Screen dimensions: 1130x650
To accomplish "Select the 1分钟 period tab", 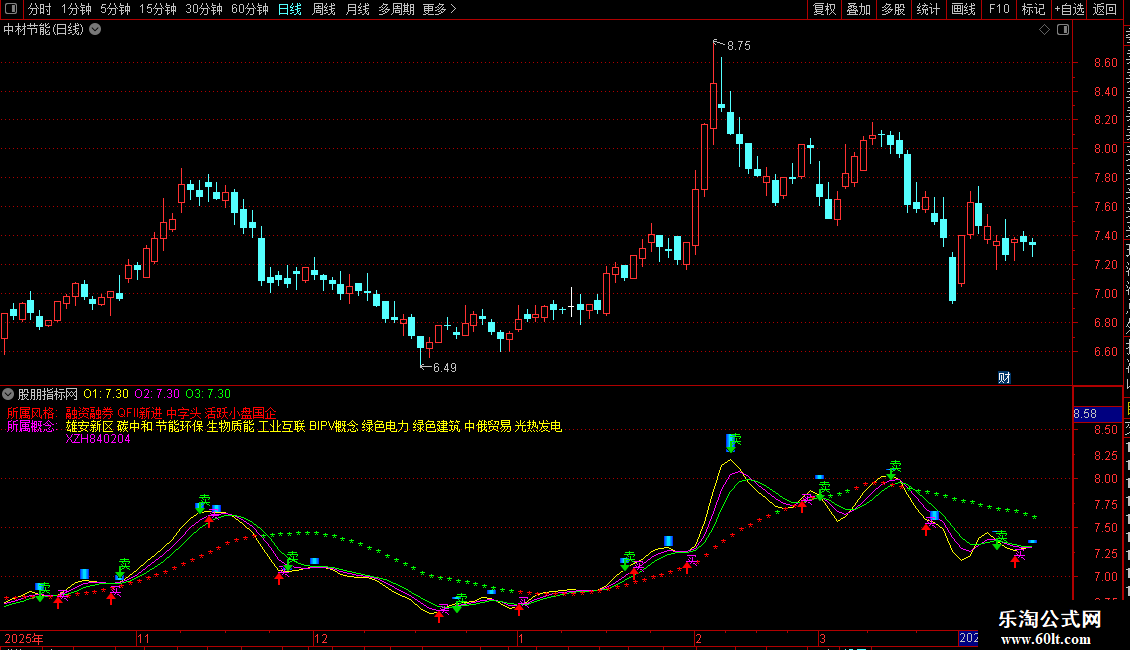I will pos(76,9).
